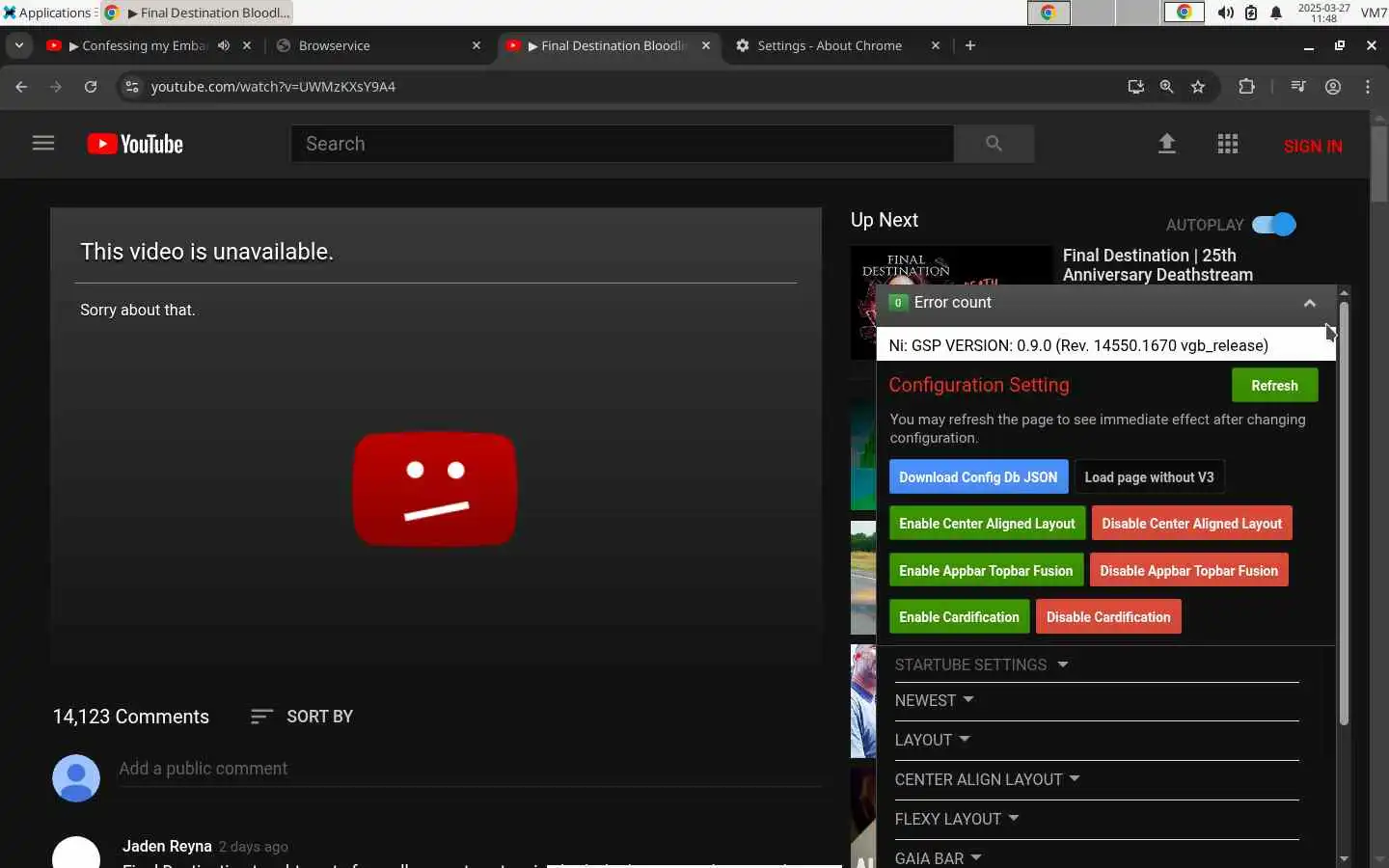This screenshot has width=1389, height=868.
Task: Collapse the Error count panel chevron
Action: (x=1309, y=303)
